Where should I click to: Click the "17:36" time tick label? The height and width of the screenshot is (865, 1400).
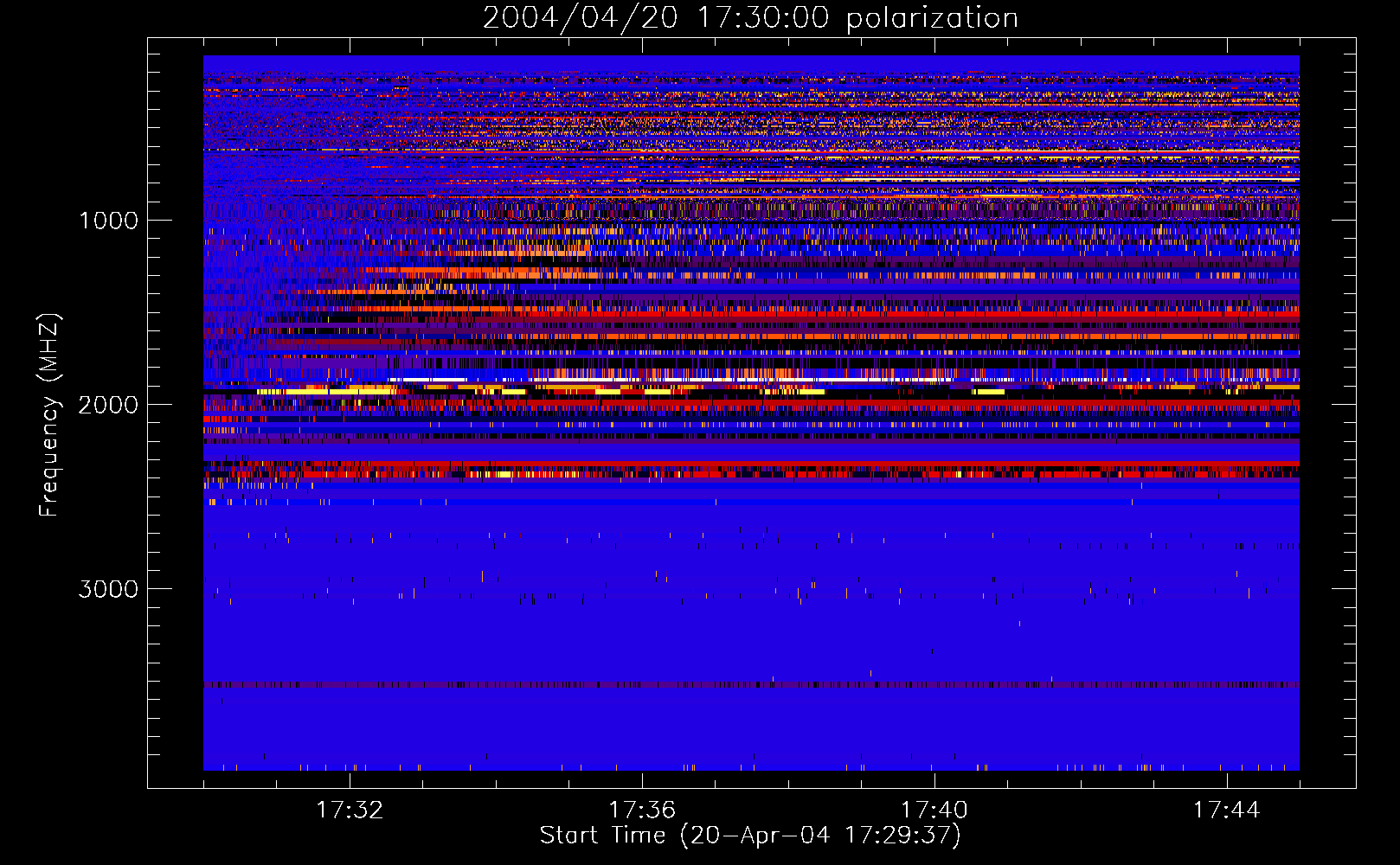pos(642,810)
